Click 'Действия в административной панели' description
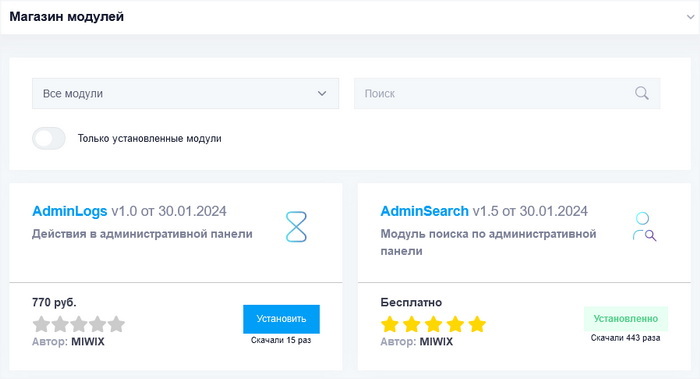 click(x=142, y=234)
